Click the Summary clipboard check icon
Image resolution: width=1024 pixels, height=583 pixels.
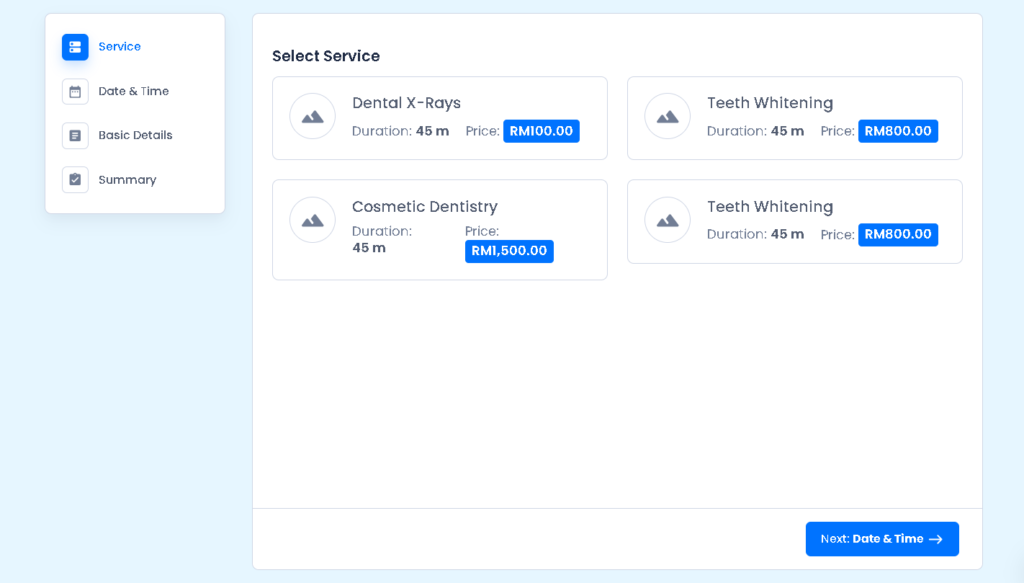[75, 180]
